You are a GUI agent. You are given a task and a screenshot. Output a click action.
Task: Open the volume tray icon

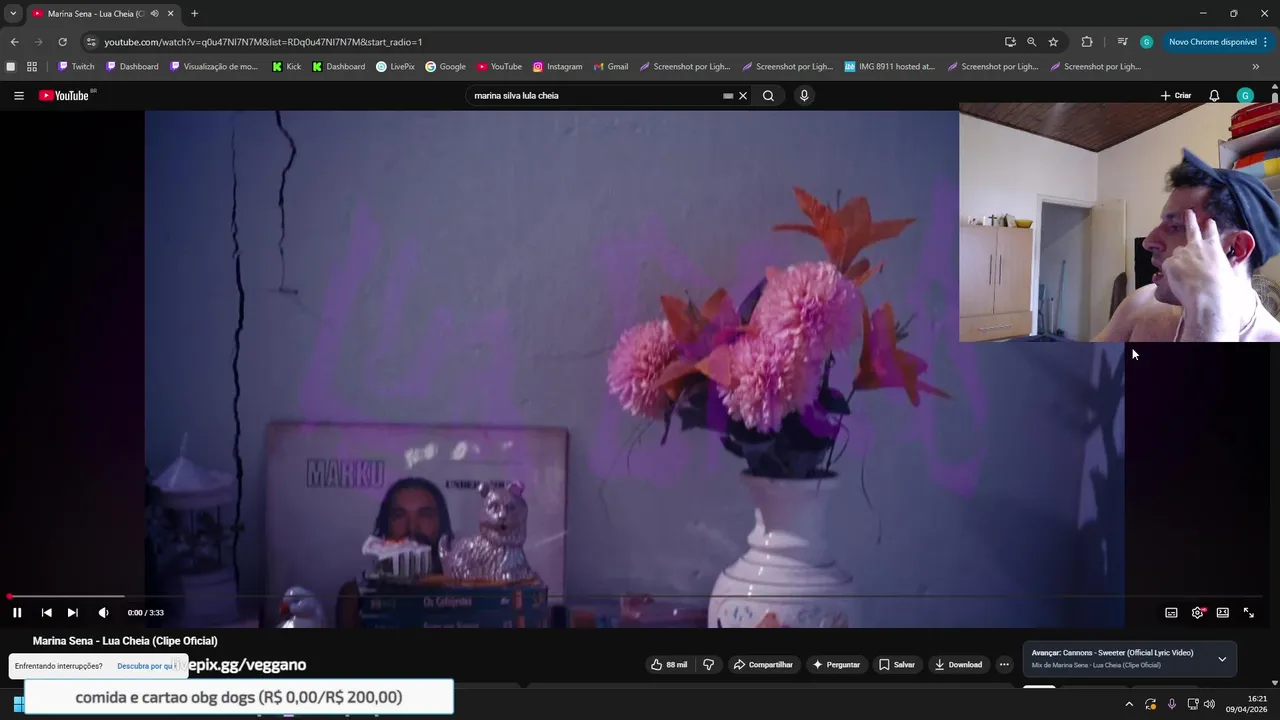(1209, 704)
